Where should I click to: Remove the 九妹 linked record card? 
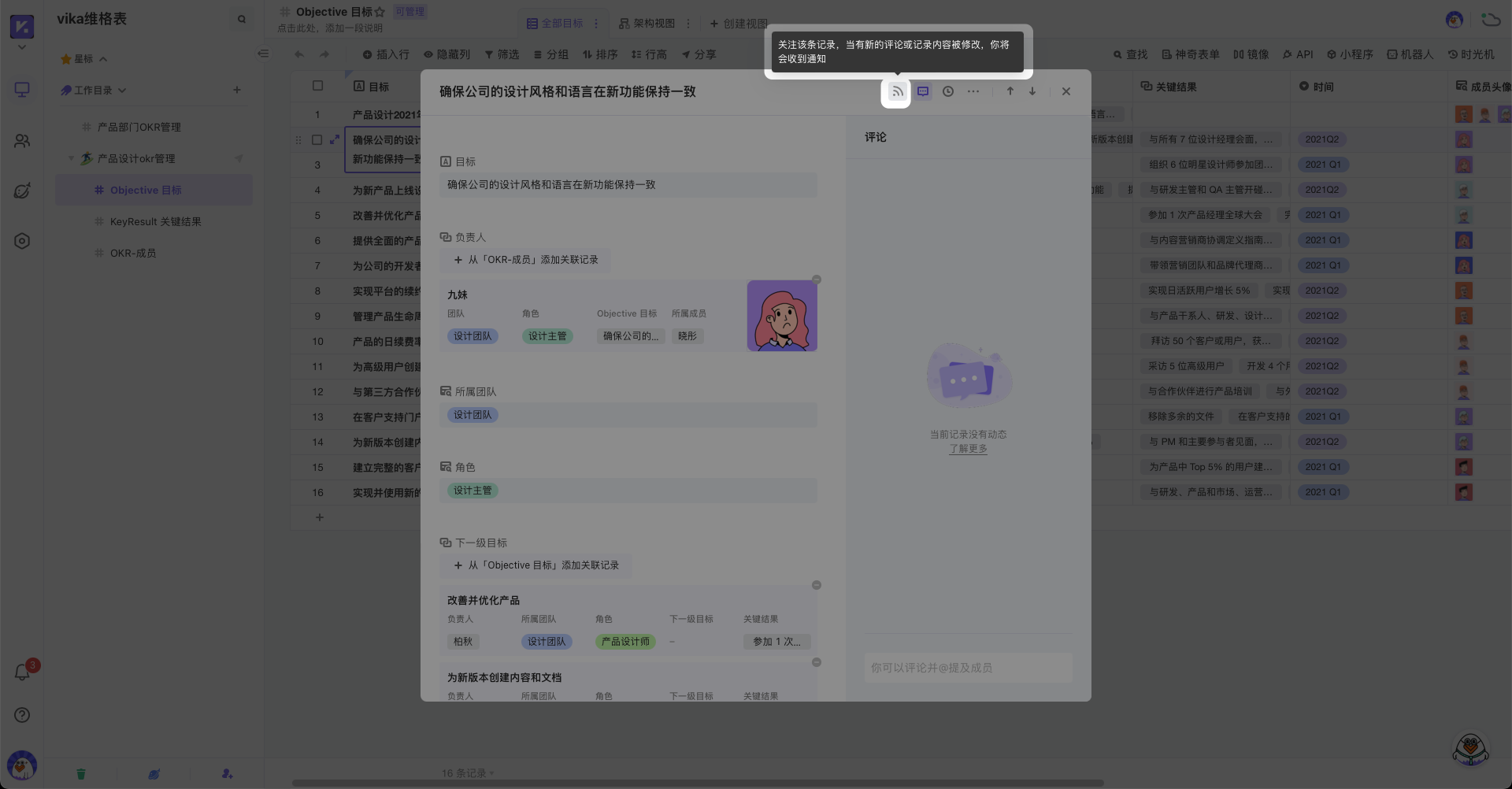[817, 280]
